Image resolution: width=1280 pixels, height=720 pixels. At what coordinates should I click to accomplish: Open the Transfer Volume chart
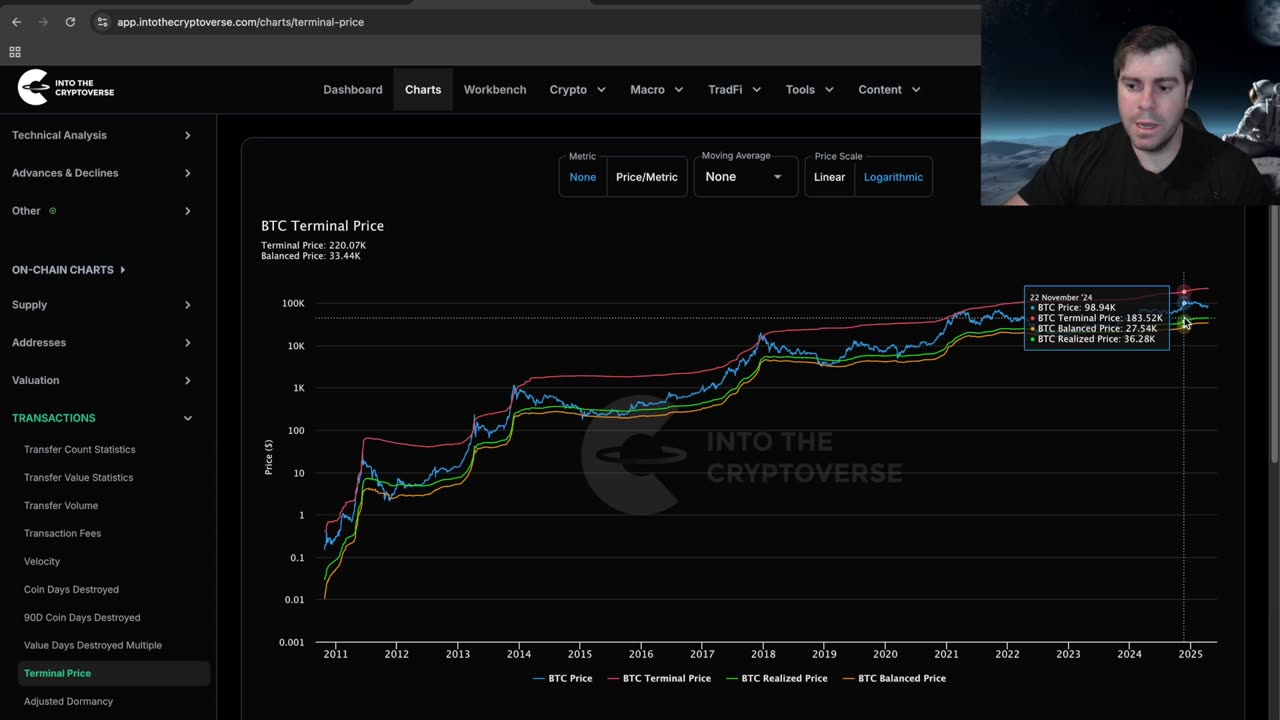tap(61, 506)
